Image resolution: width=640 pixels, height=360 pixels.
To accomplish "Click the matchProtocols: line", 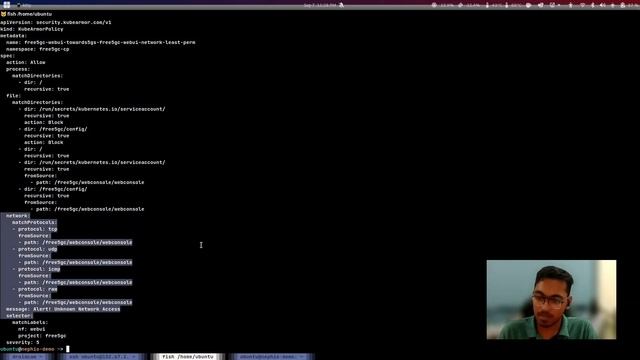I will pyautogui.click(x=34, y=222).
